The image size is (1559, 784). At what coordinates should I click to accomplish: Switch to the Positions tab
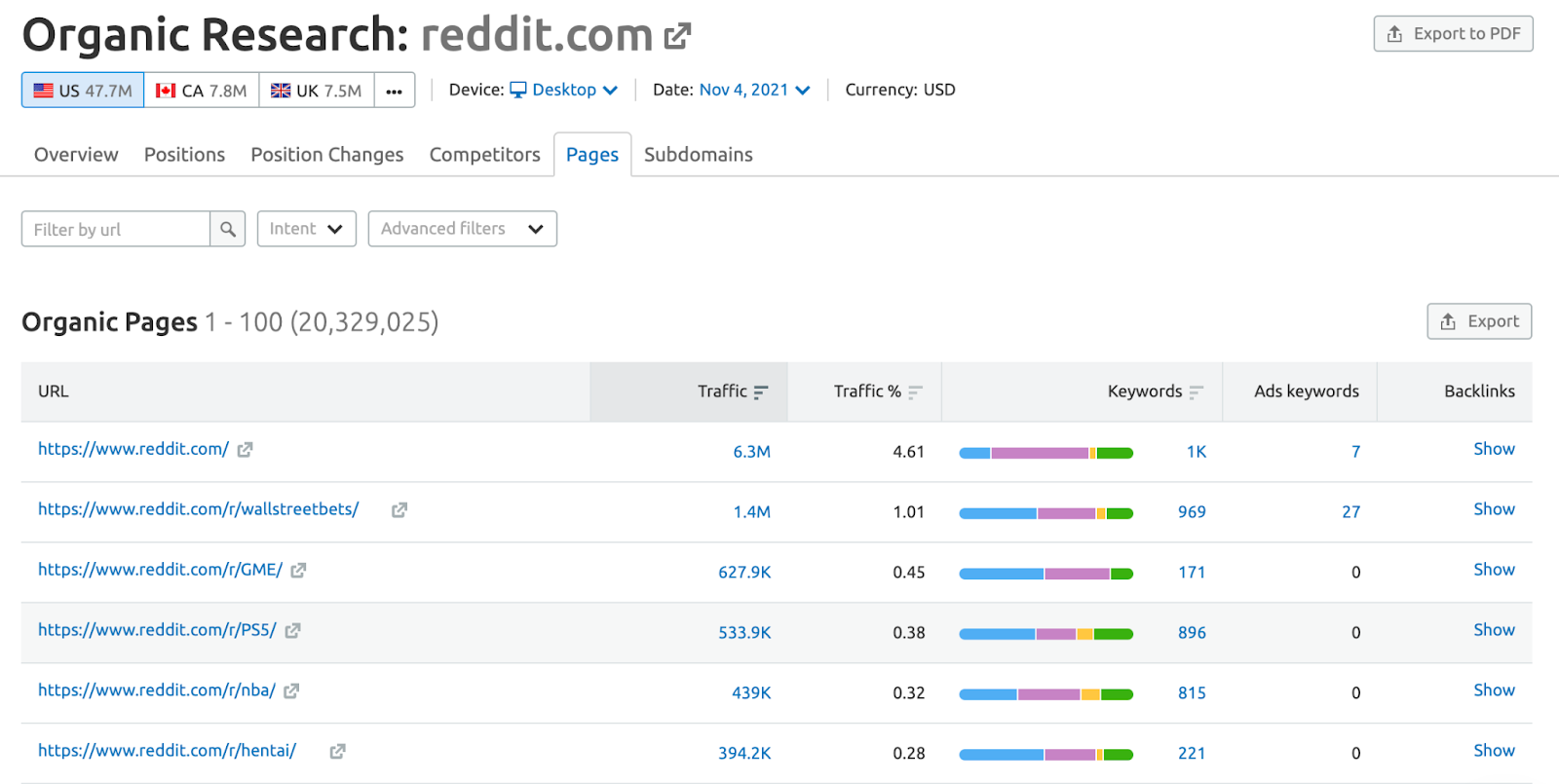[184, 155]
